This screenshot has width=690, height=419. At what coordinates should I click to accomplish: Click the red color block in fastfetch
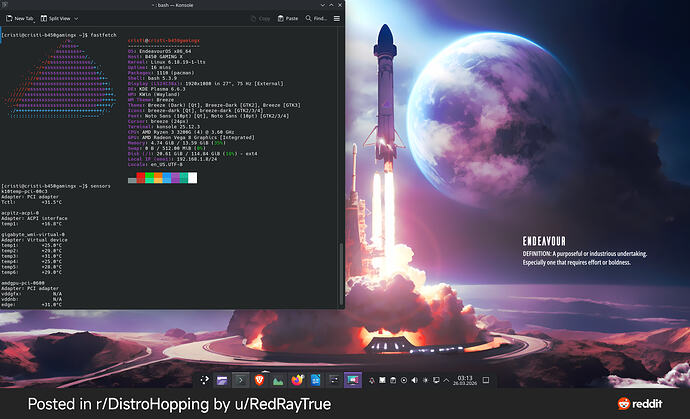141,178
